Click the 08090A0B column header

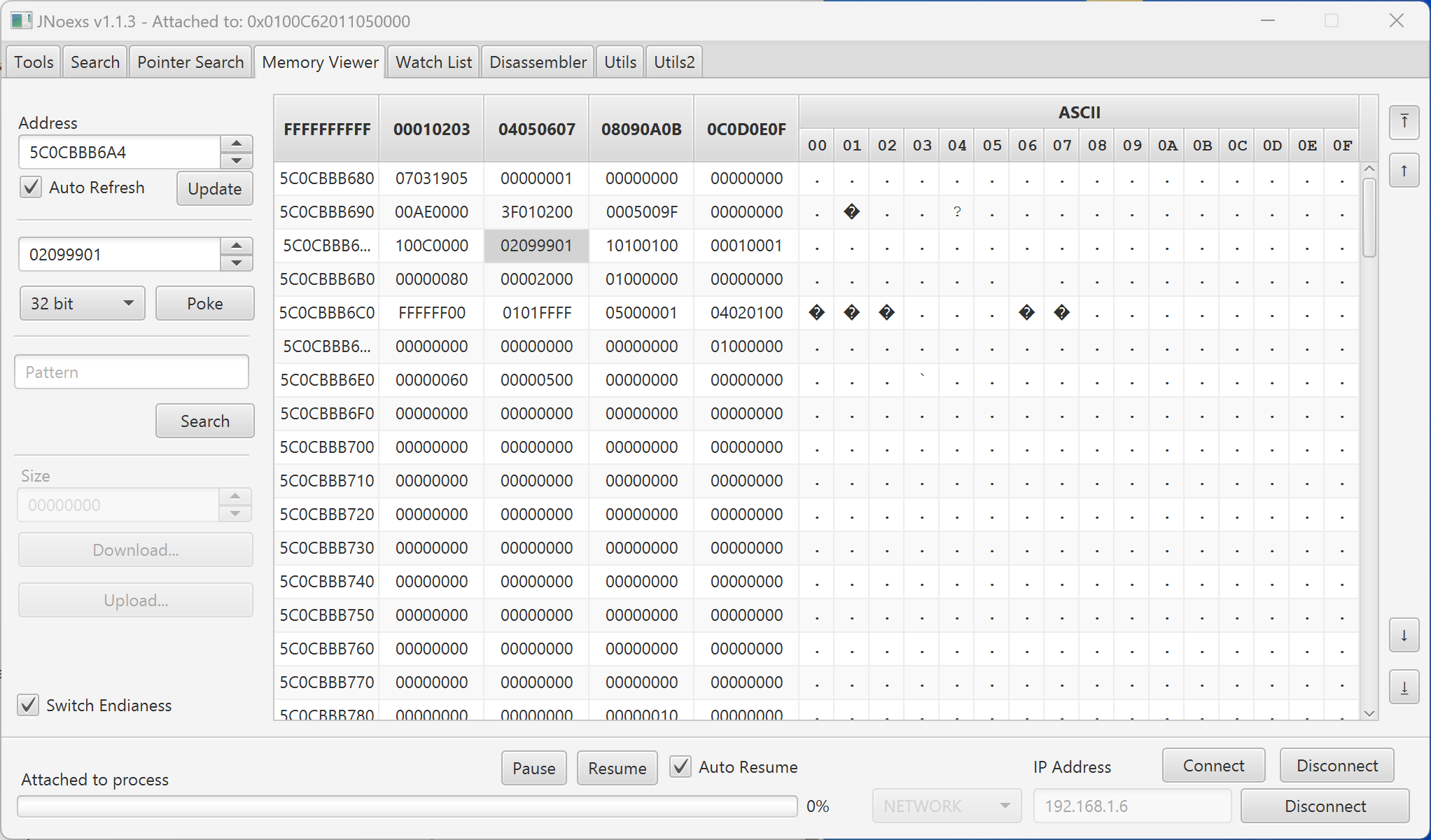[641, 129]
